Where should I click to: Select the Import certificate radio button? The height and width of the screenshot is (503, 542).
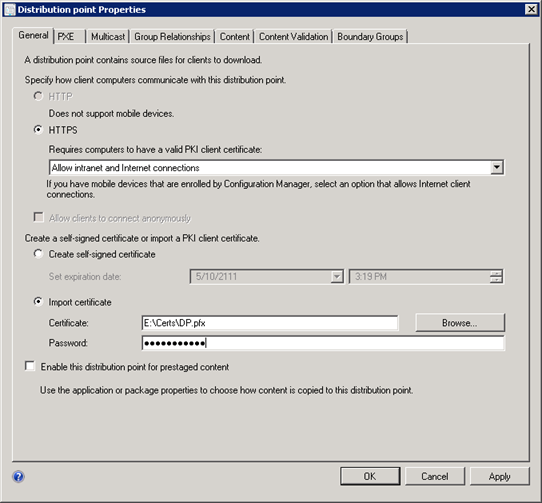click(38, 301)
